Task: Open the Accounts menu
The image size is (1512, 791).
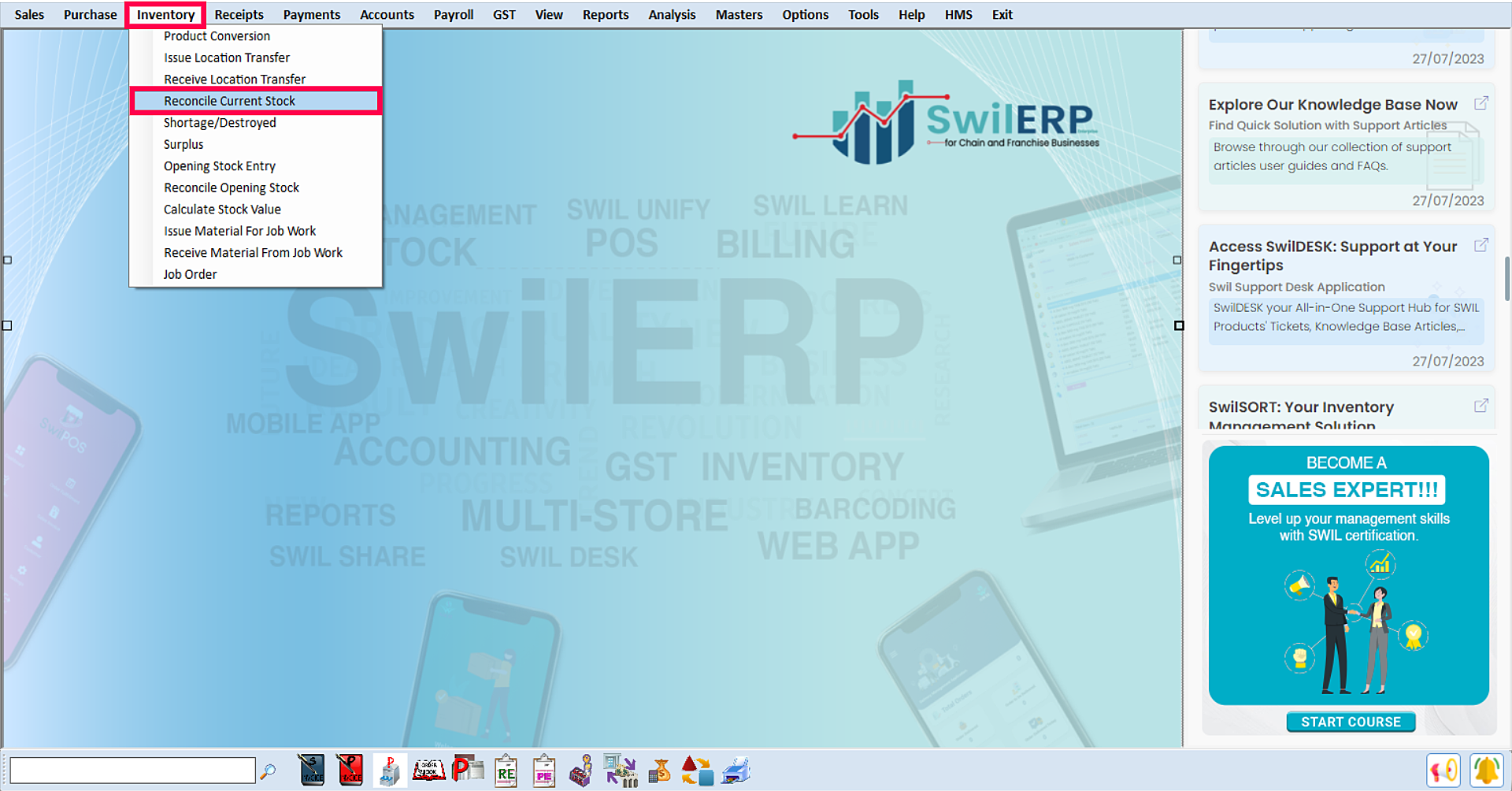Action: pos(387,14)
